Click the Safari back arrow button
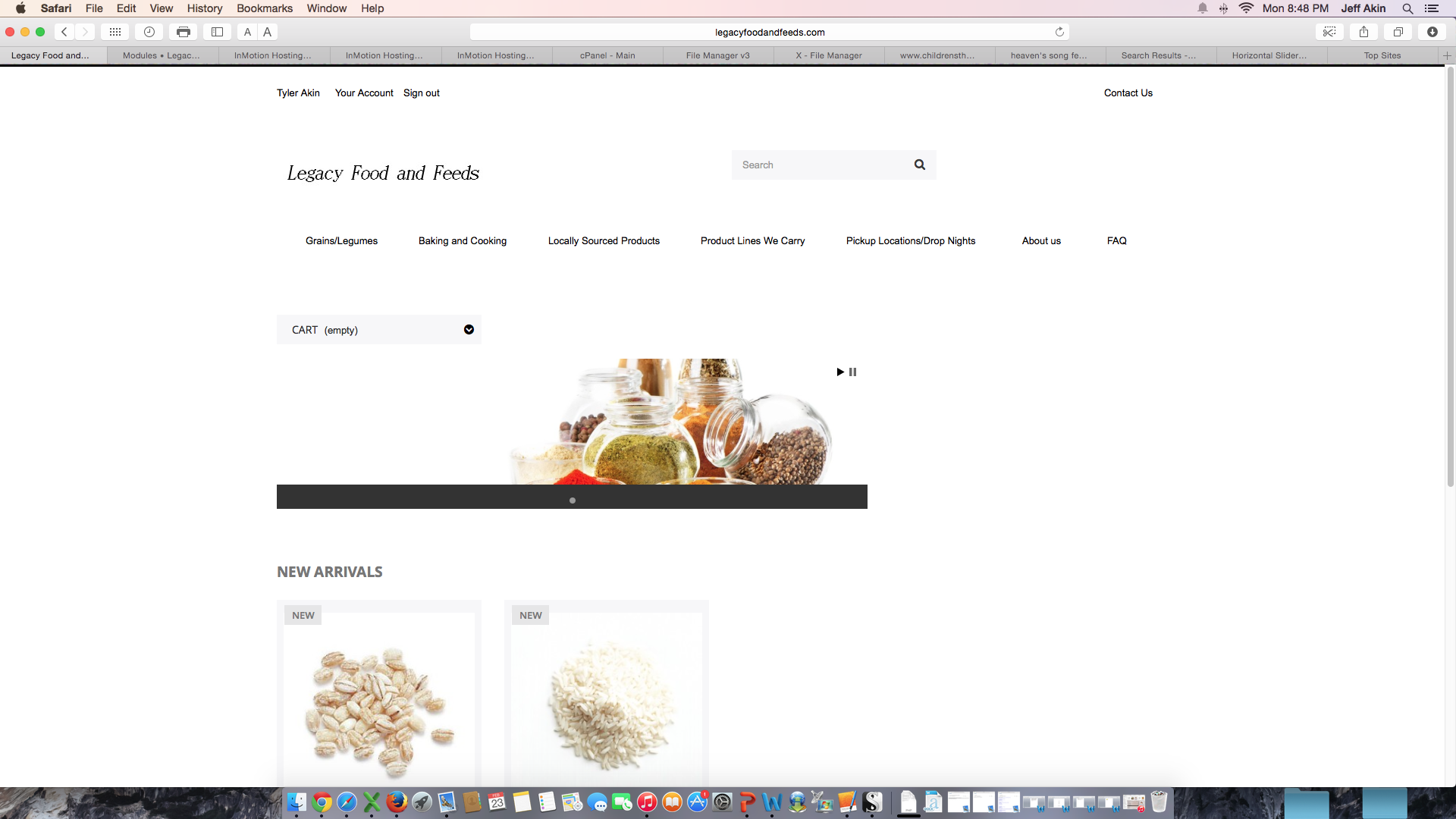Screen dimensions: 1456x819 [64, 32]
